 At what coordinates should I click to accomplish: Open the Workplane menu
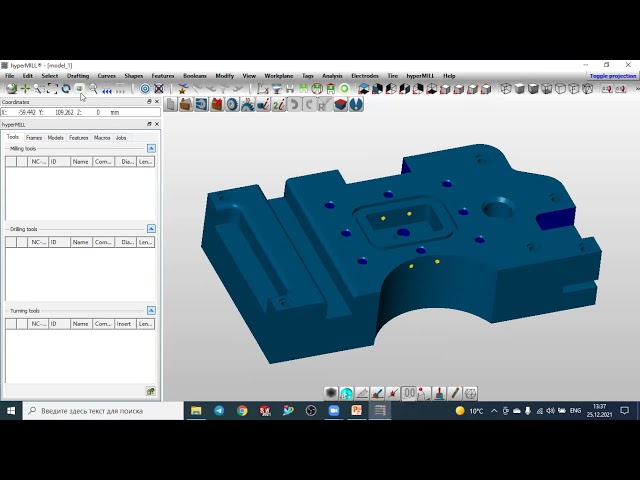click(279, 76)
